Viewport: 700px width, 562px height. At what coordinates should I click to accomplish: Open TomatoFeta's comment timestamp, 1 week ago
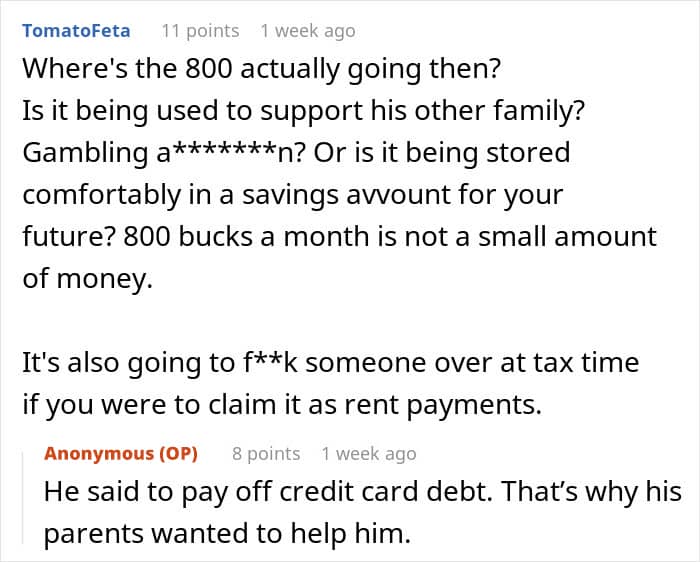308,31
